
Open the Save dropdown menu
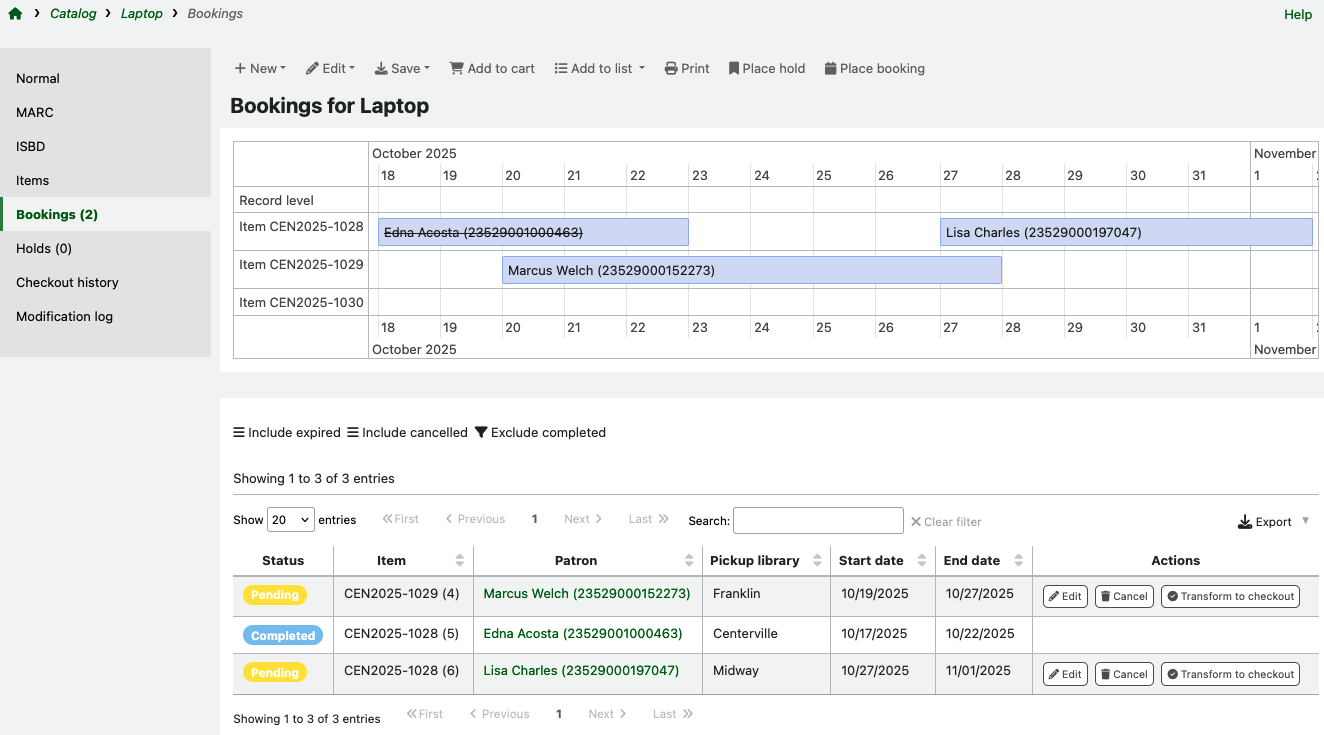coord(402,68)
